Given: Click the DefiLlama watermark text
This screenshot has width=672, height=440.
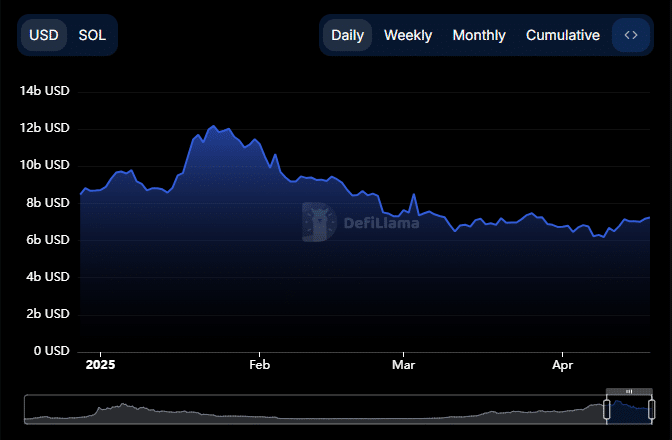Looking at the screenshot, I should click(381, 223).
